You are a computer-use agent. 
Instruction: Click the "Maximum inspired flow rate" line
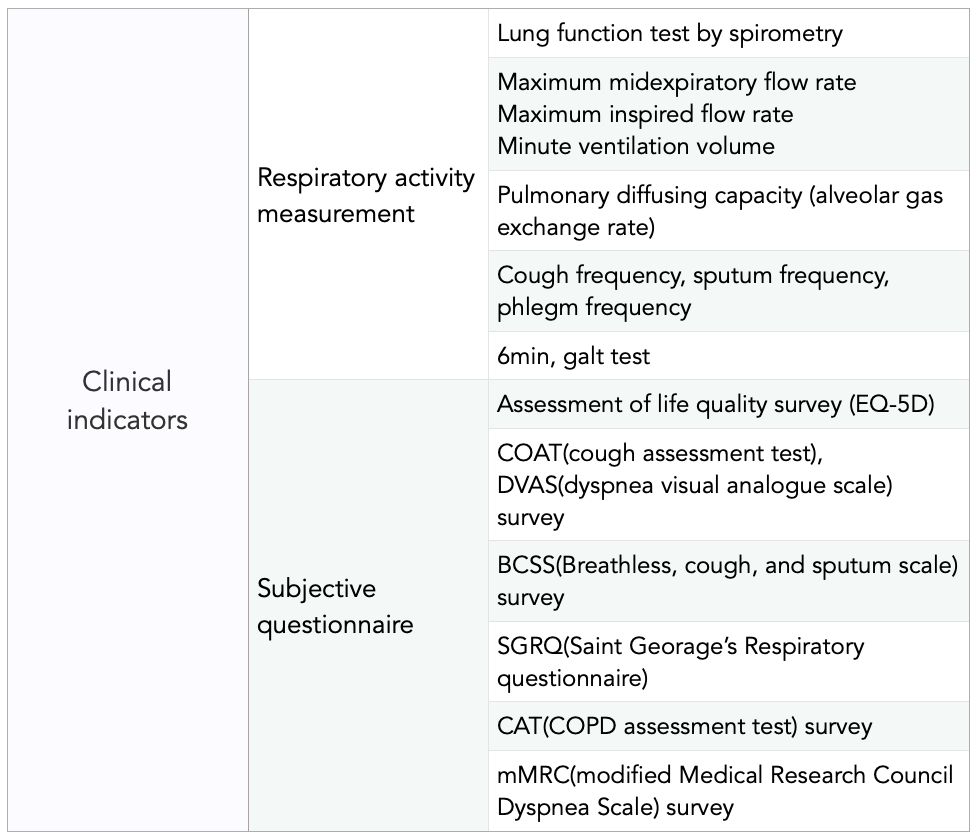click(645, 114)
